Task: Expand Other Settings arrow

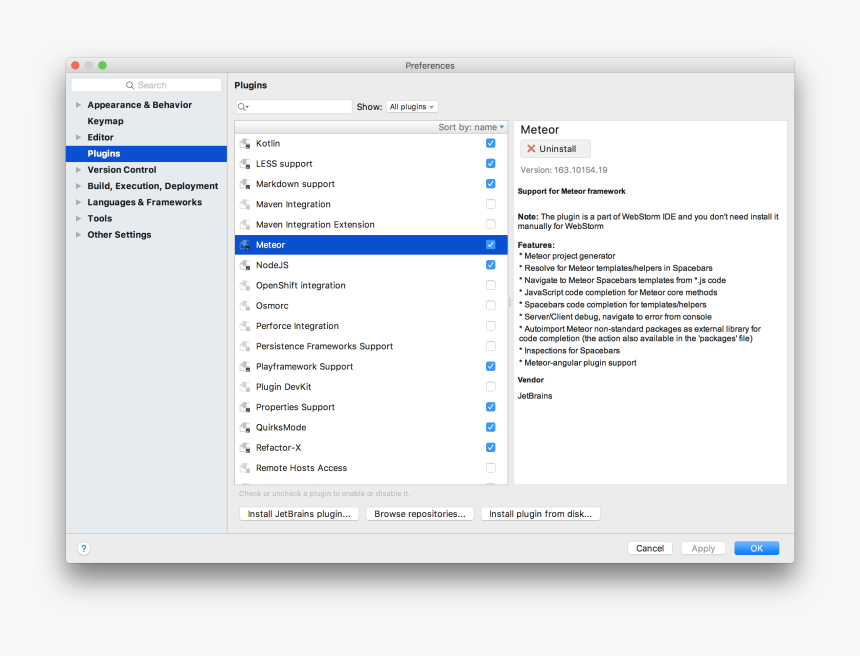Action: point(78,235)
